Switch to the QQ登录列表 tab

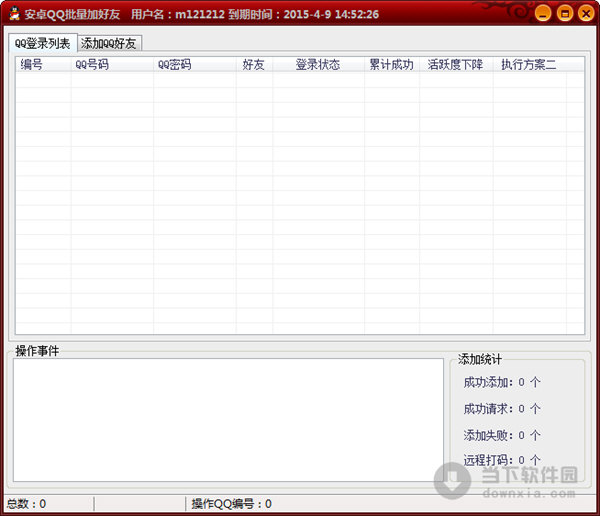[42, 43]
